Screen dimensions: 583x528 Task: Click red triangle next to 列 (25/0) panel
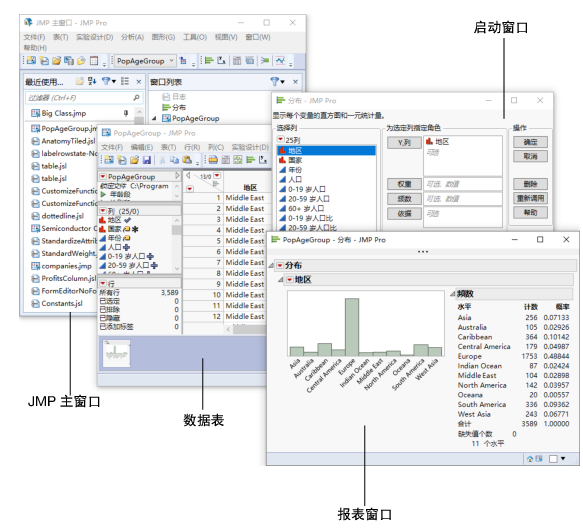[x=103, y=211]
